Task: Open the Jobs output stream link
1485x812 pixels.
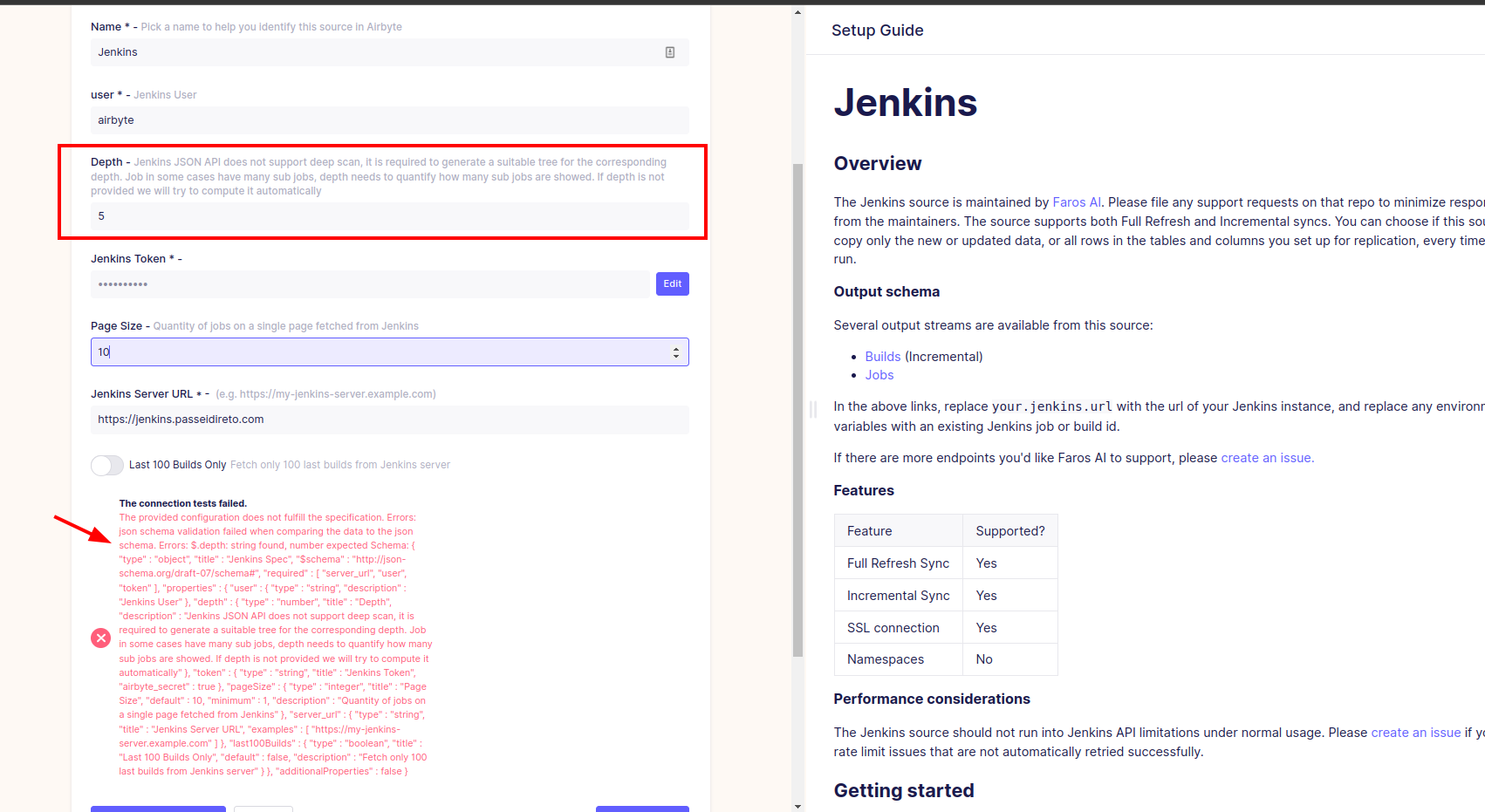Action: [x=879, y=374]
